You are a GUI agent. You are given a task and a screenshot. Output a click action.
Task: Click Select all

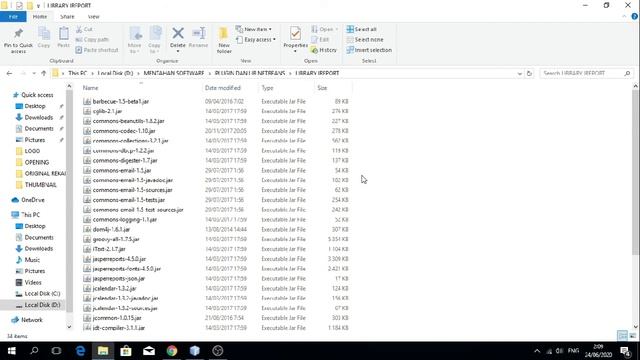362,29
